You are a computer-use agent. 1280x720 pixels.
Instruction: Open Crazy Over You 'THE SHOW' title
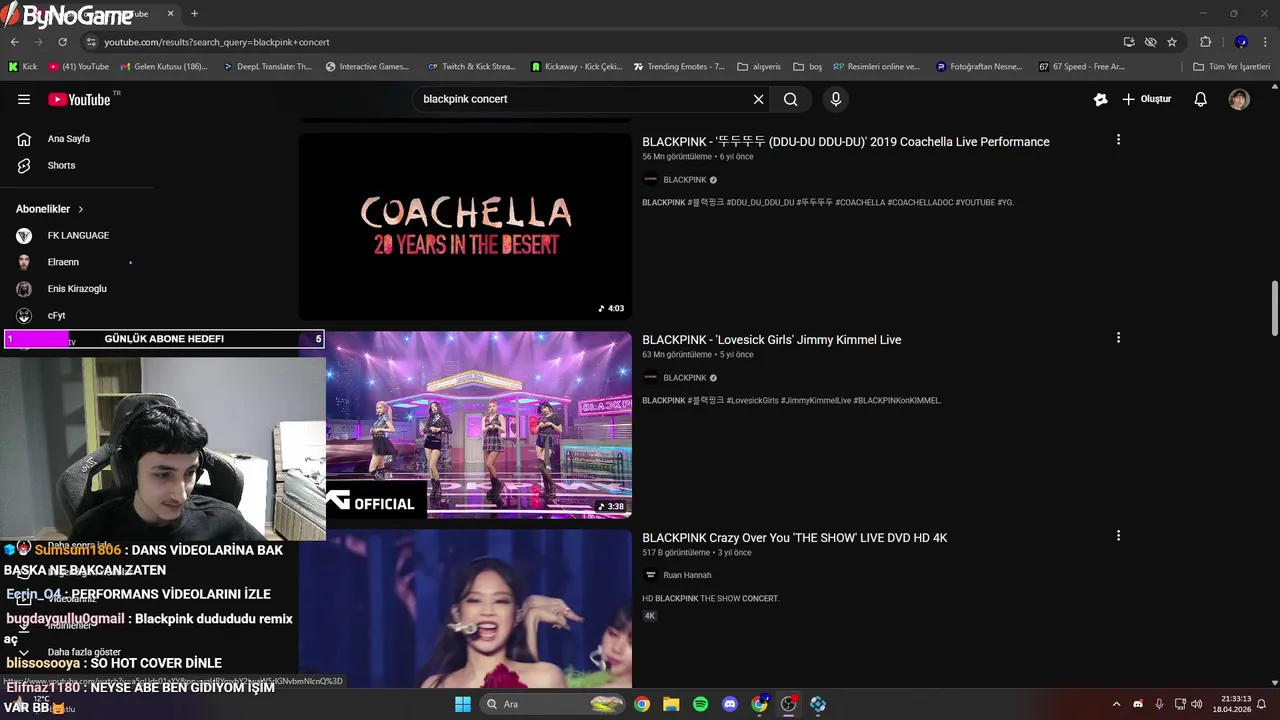(795, 538)
